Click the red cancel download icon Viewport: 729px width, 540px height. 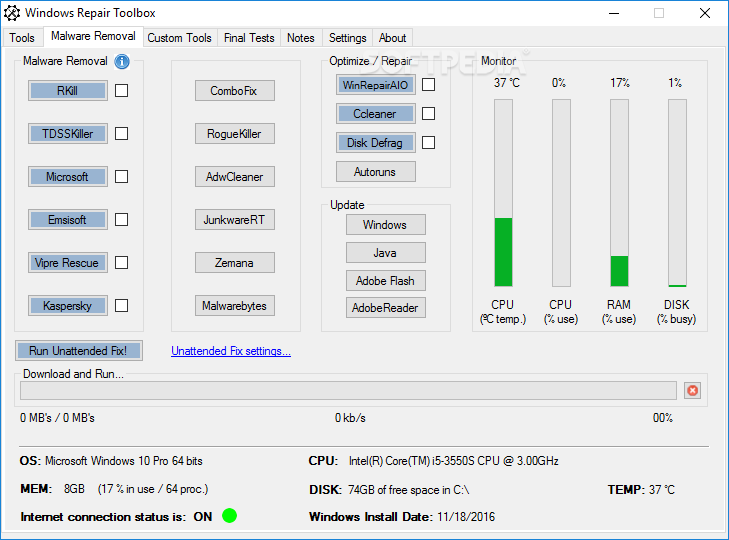[x=692, y=390]
